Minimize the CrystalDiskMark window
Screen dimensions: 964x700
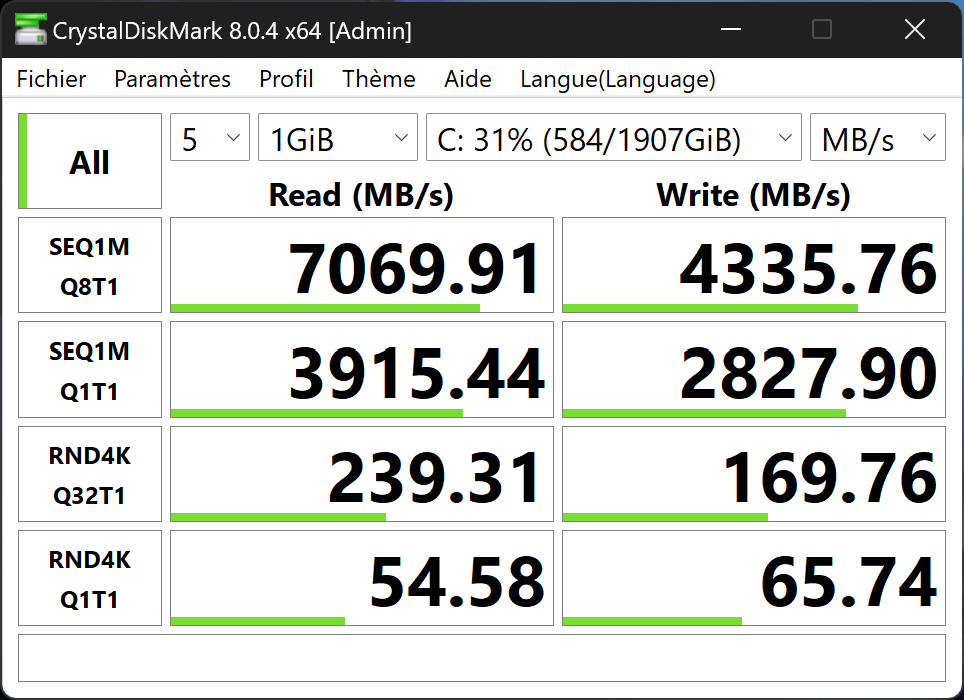tap(730, 30)
